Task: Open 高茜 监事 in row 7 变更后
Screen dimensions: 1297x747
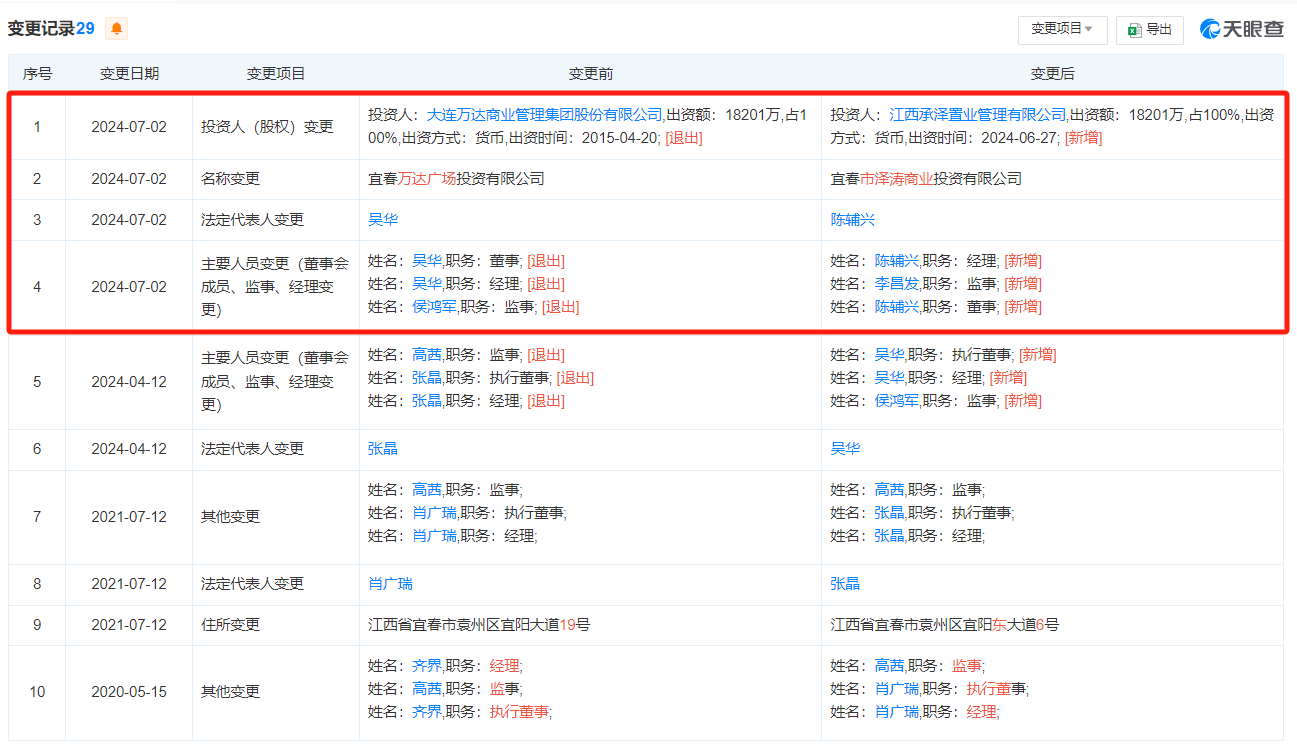Action: pos(890,490)
